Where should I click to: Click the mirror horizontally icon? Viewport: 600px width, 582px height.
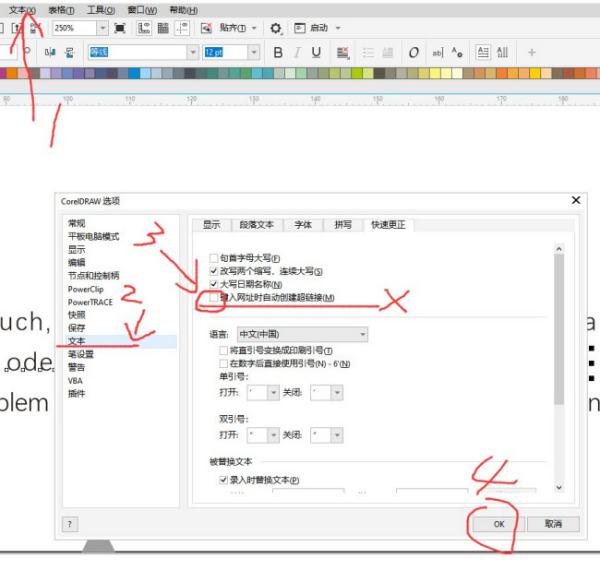[51, 52]
